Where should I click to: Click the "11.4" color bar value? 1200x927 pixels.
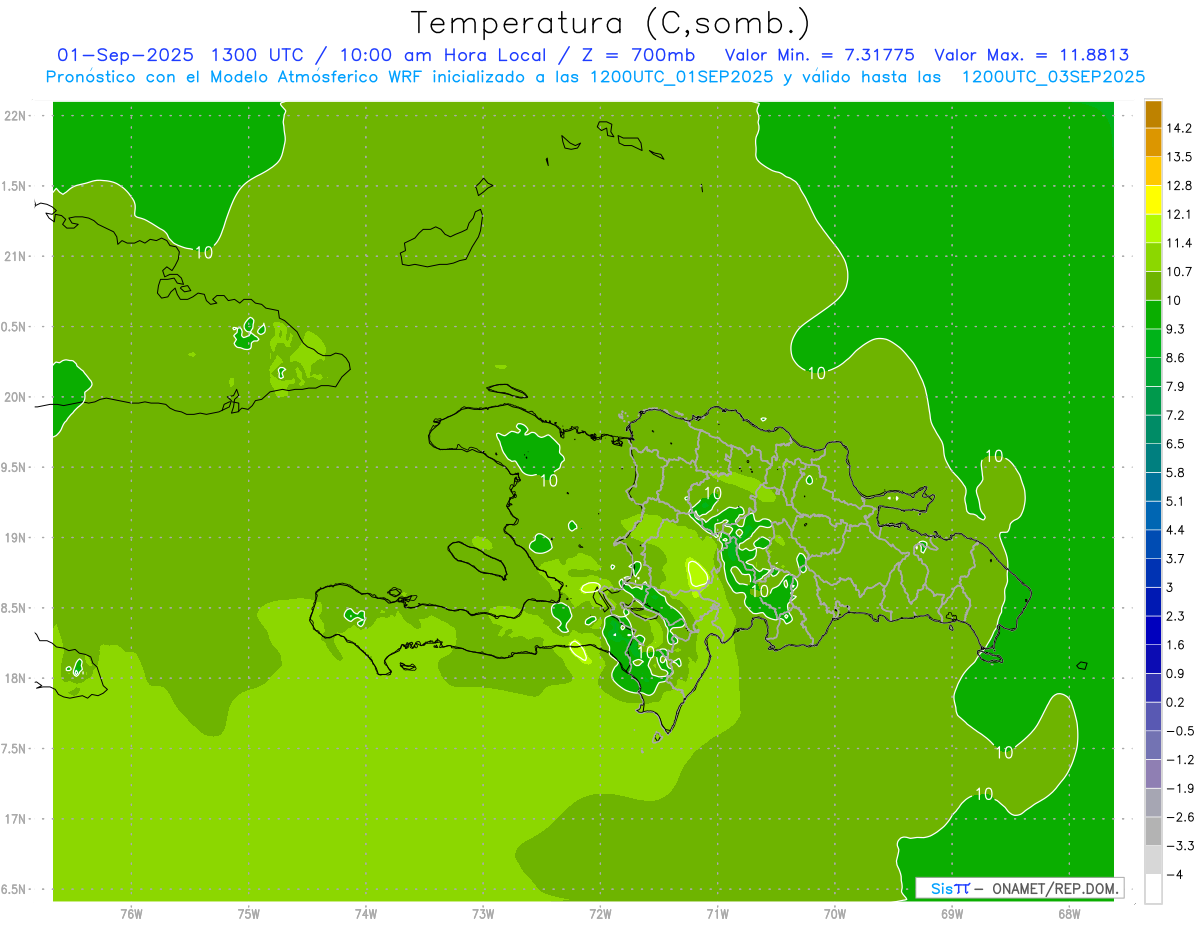coord(1180,243)
